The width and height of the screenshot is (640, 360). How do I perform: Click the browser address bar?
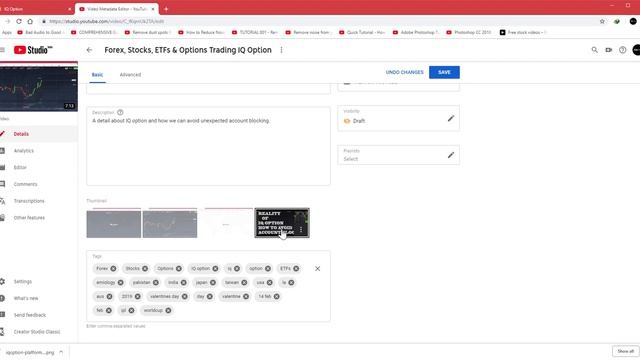pos(318,21)
